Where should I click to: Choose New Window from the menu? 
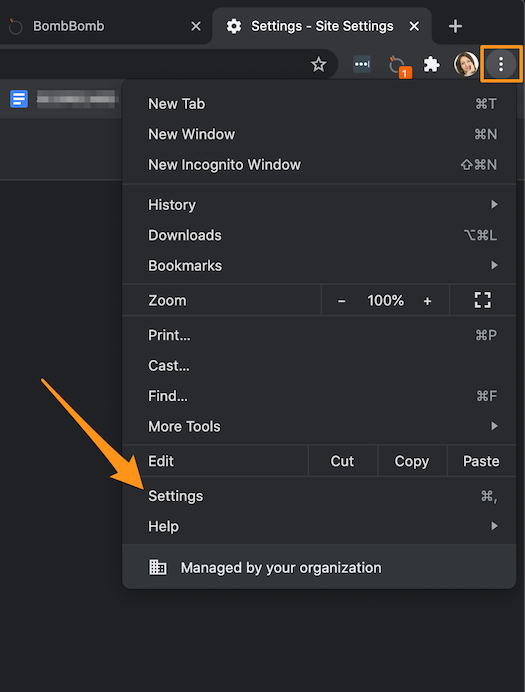point(319,134)
